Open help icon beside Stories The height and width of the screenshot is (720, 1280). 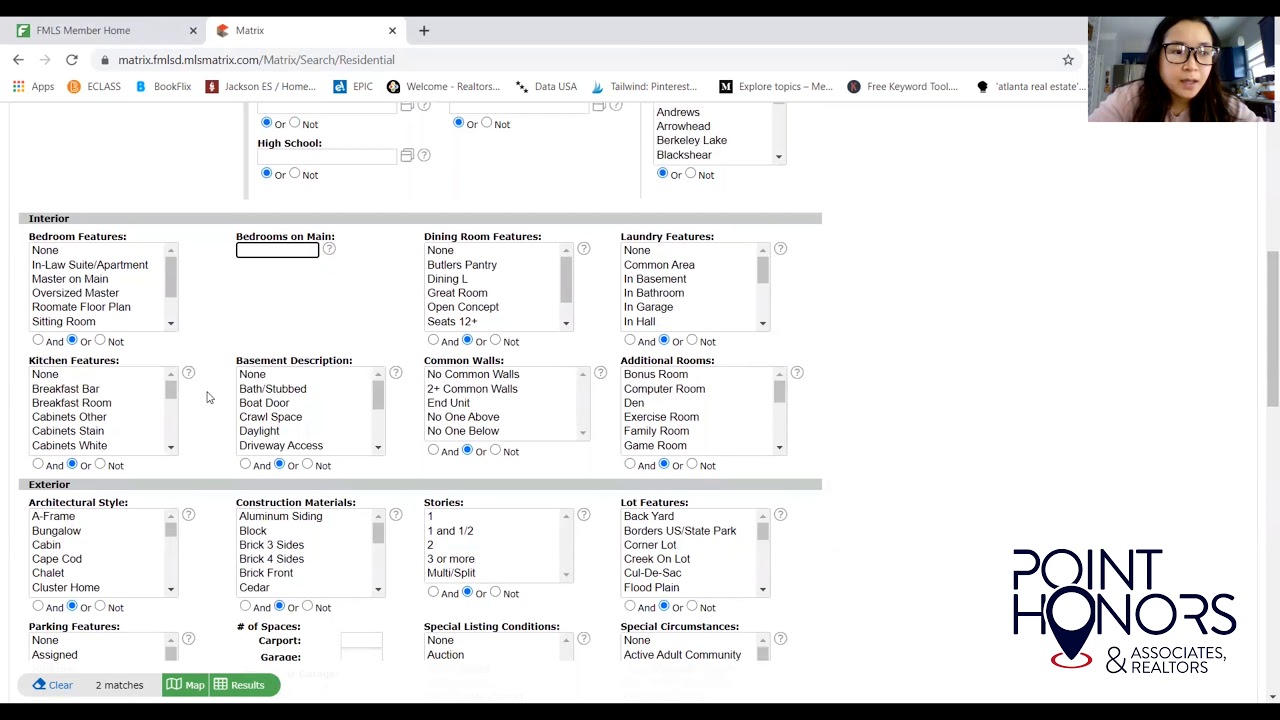tap(584, 515)
